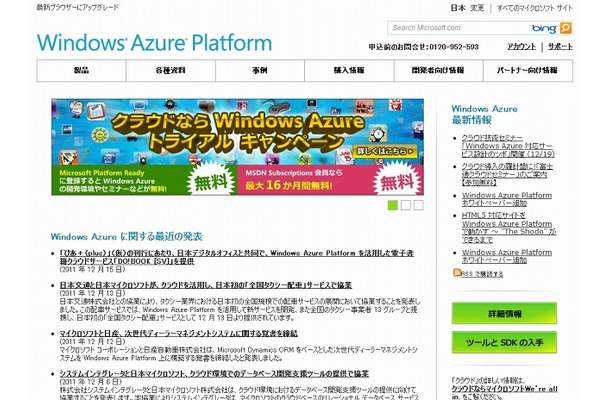Focus the Search Microsoft.com field
Image resolution: width=610 pixels, height=400 pixels.
click(459, 28)
